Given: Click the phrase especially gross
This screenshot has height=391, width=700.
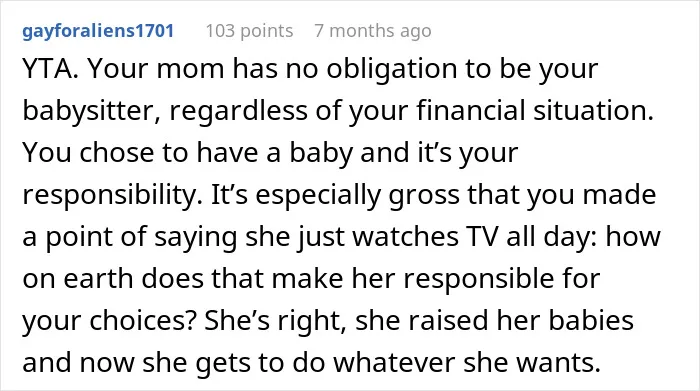Looking at the screenshot, I should click(358, 195).
